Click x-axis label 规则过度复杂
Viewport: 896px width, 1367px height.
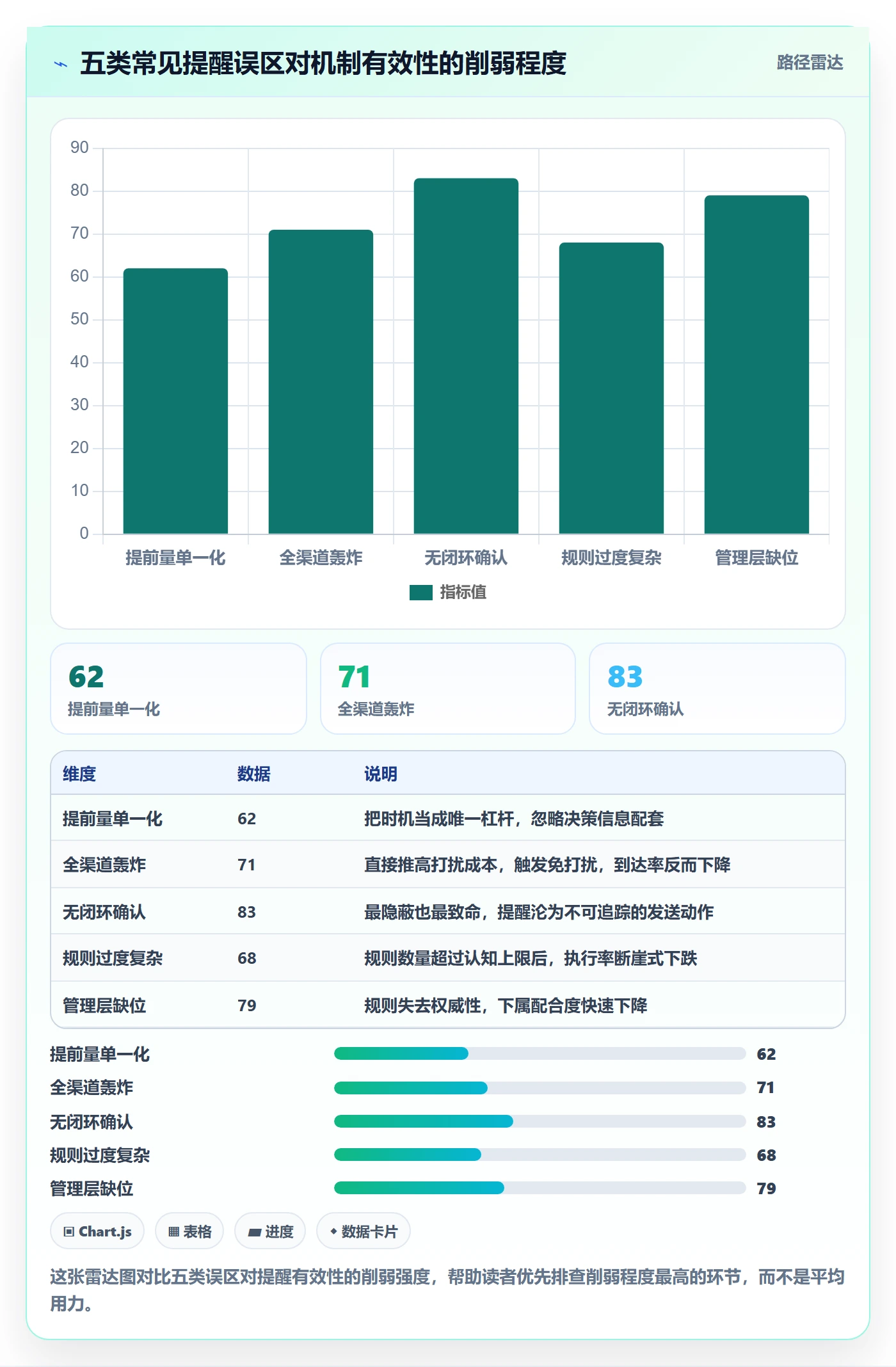611,557
